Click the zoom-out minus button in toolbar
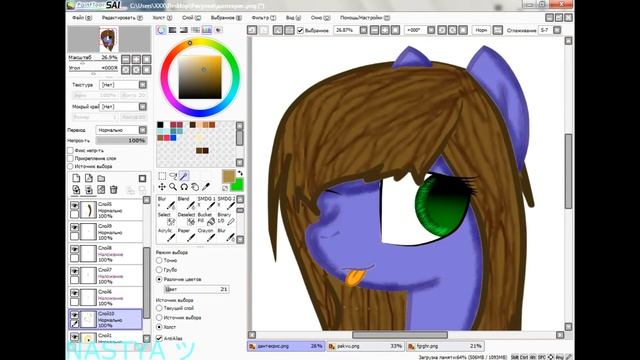 tap(374, 30)
